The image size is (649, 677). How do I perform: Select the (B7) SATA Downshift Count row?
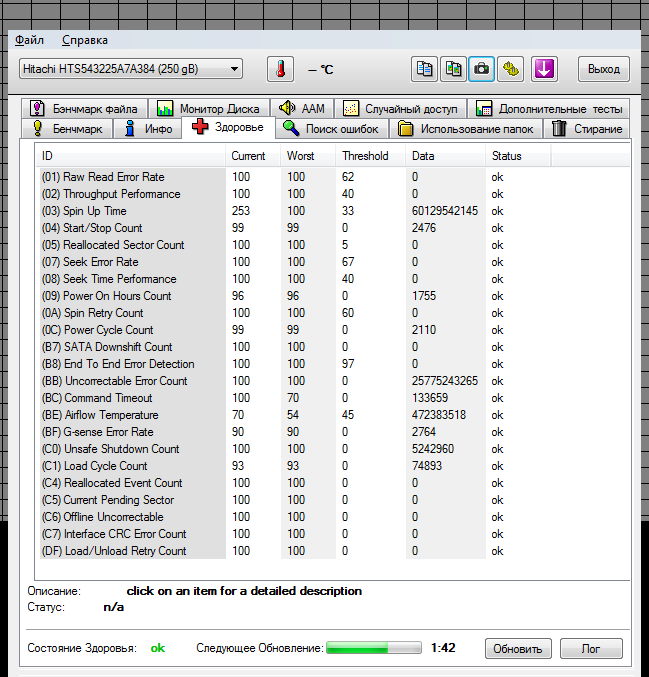294,347
